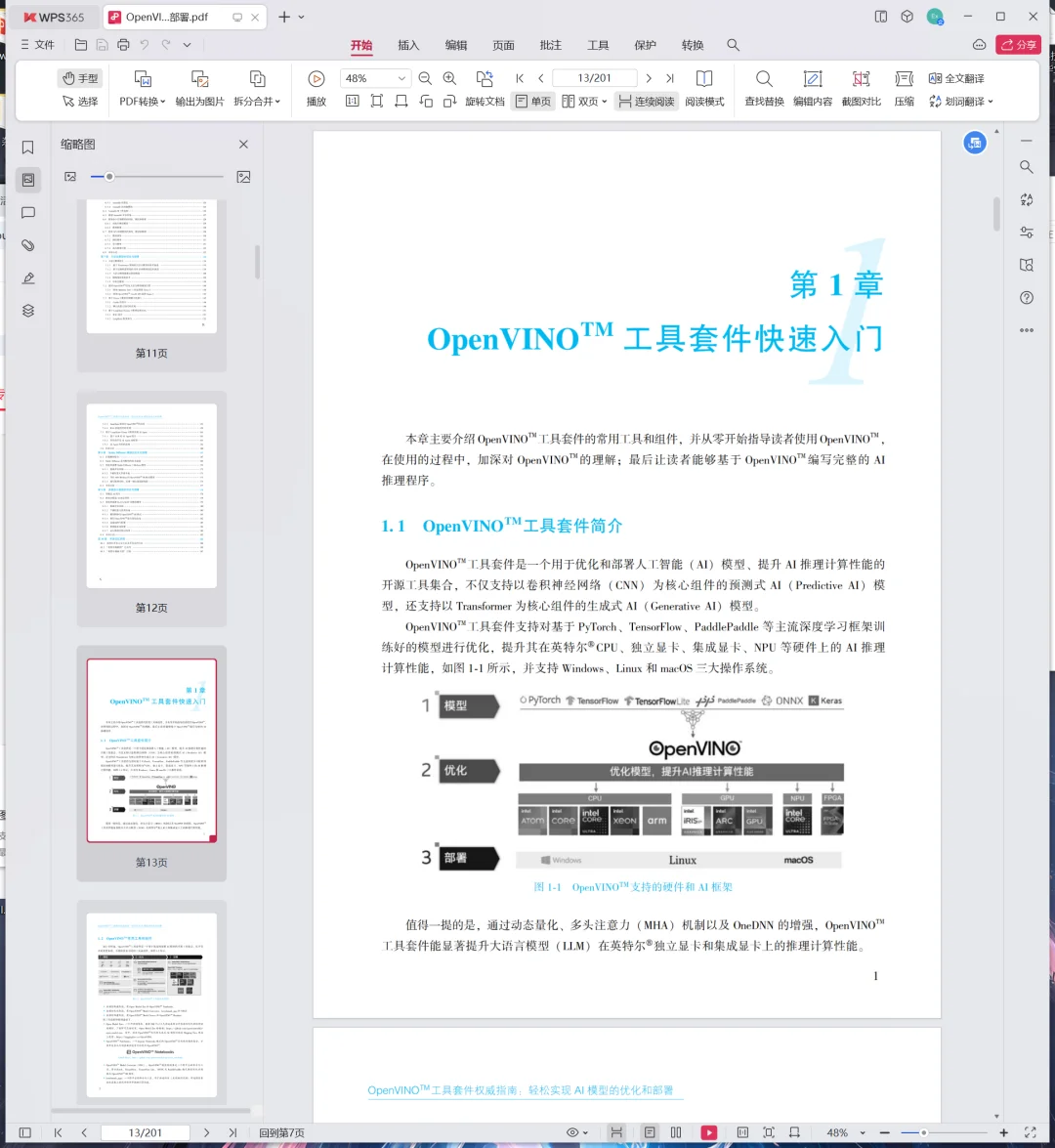This screenshot has width=1055, height=1148.
Task: Zoom out with ribbon magnifier minus icon
Action: (x=425, y=78)
